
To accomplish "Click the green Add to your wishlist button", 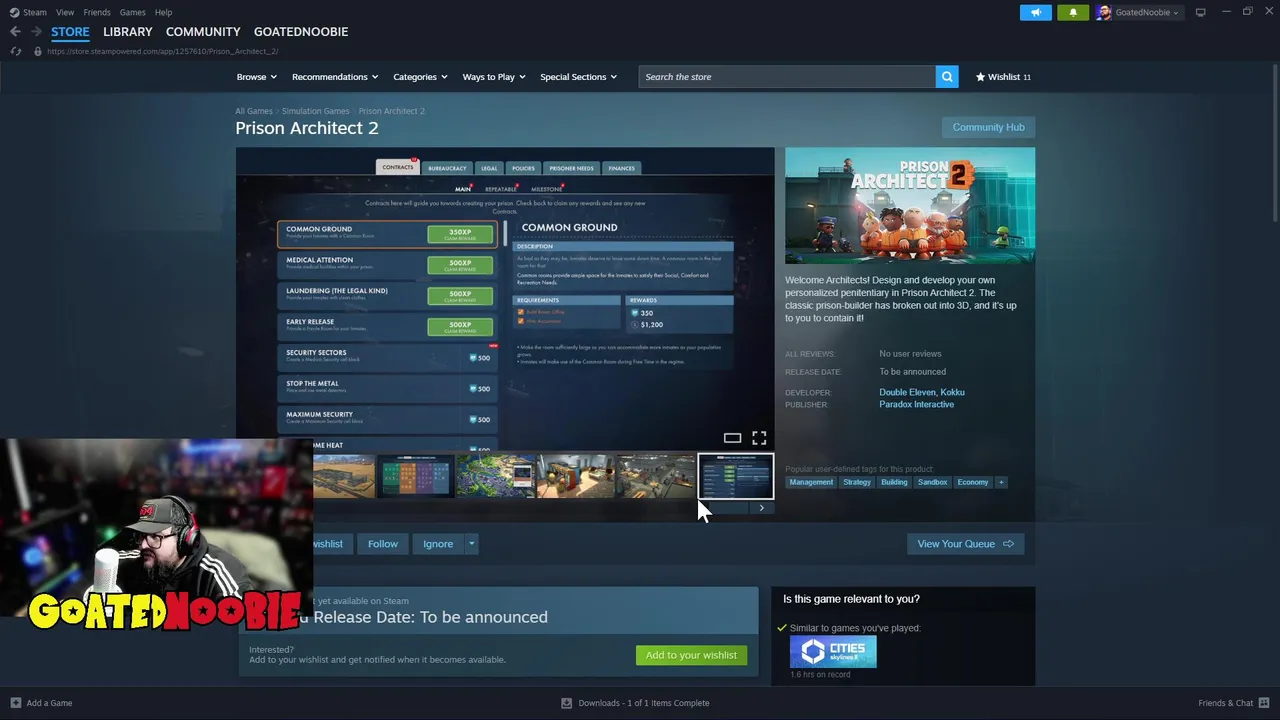I will [691, 655].
